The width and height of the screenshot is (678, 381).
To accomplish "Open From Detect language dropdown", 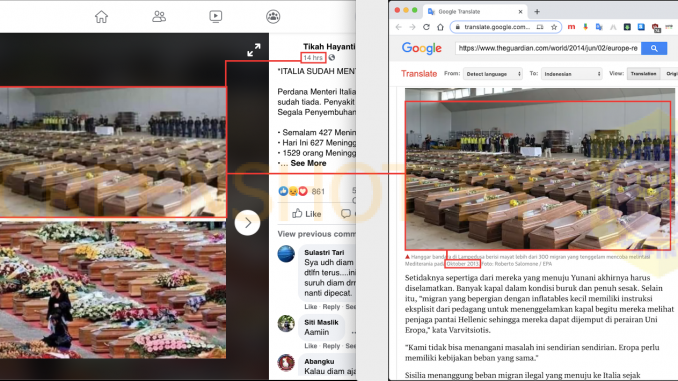I will pyautogui.click(x=493, y=74).
